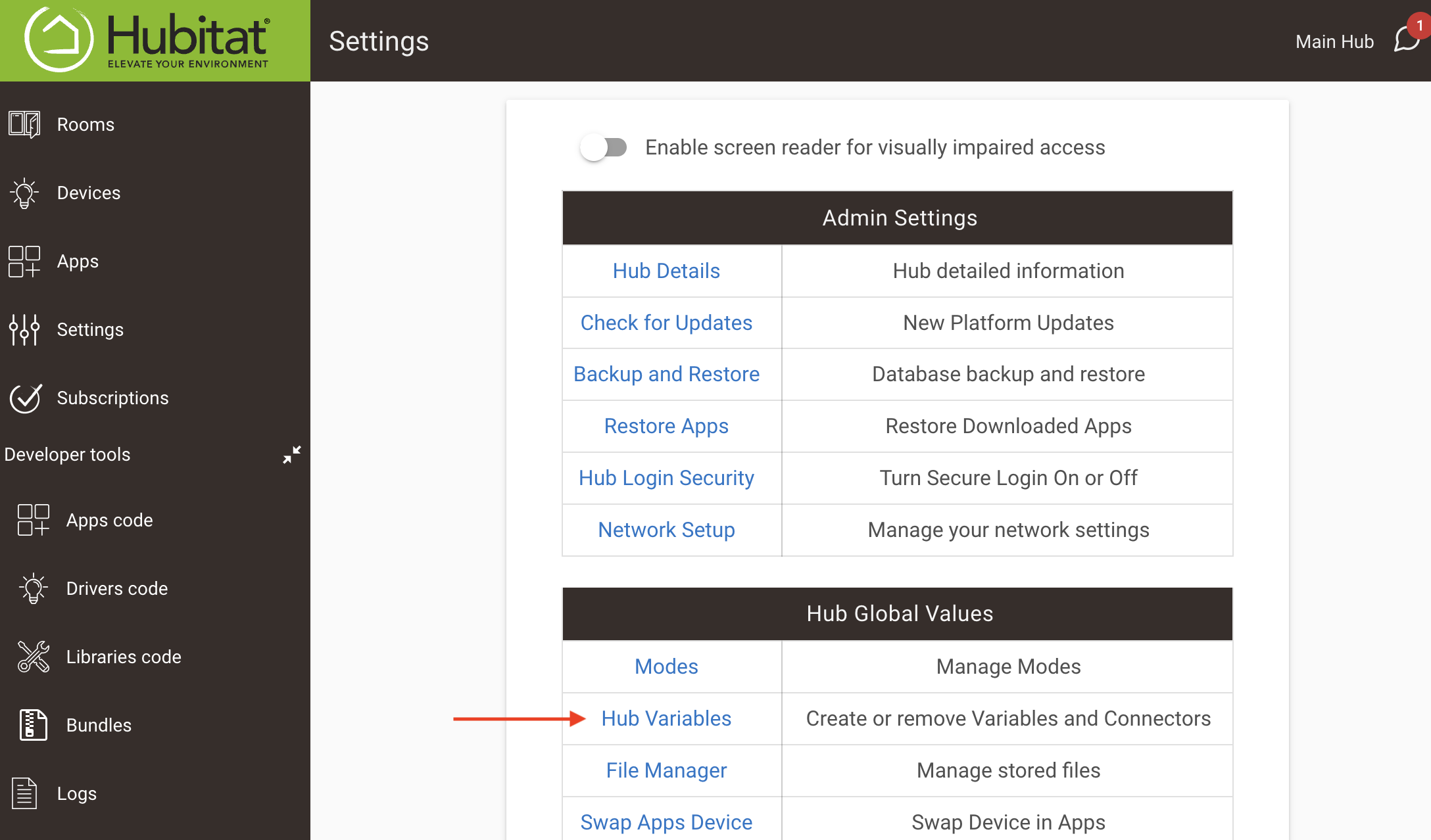Open Drivers code in Developer tools
The width and height of the screenshot is (1431, 840).
pyautogui.click(x=117, y=588)
